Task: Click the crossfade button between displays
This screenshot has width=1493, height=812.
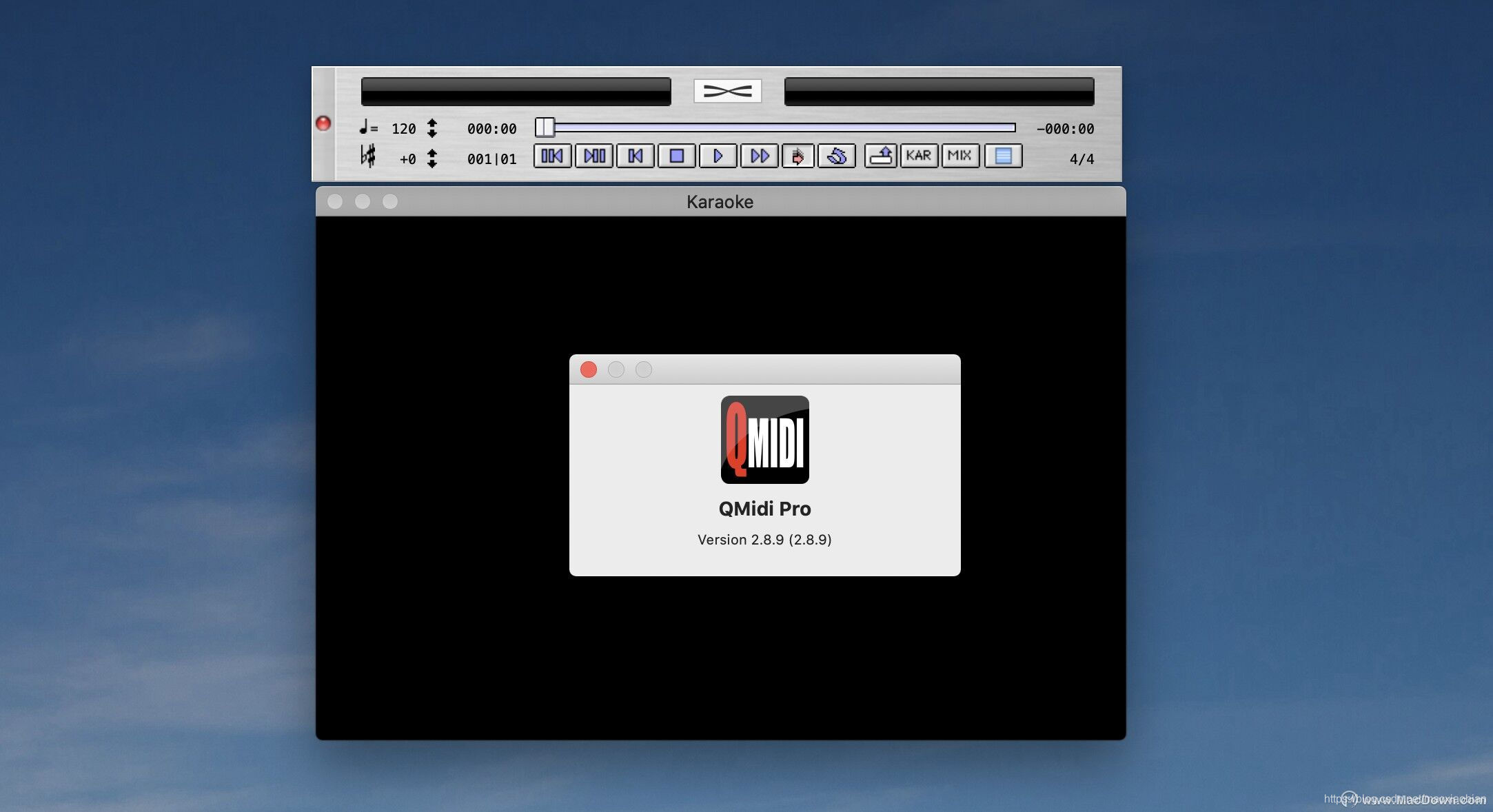Action: pos(727,91)
